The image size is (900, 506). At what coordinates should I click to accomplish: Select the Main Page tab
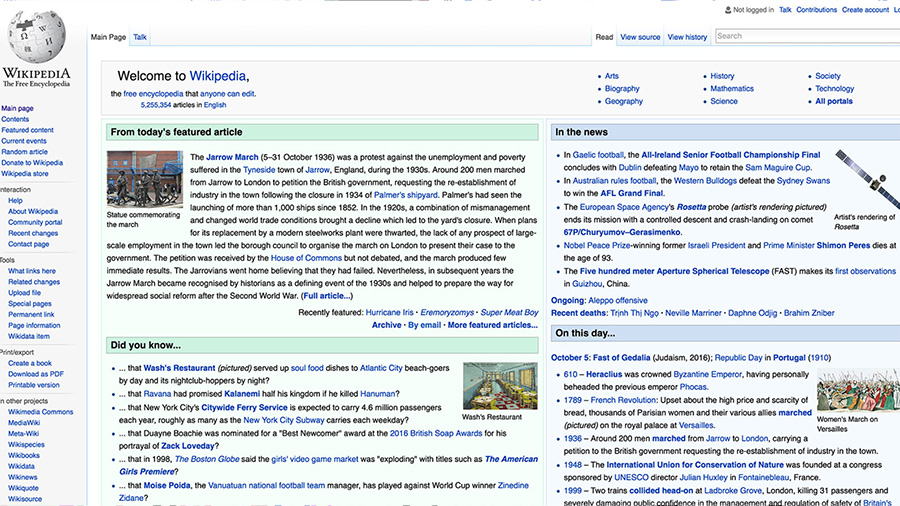click(x=108, y=37)
